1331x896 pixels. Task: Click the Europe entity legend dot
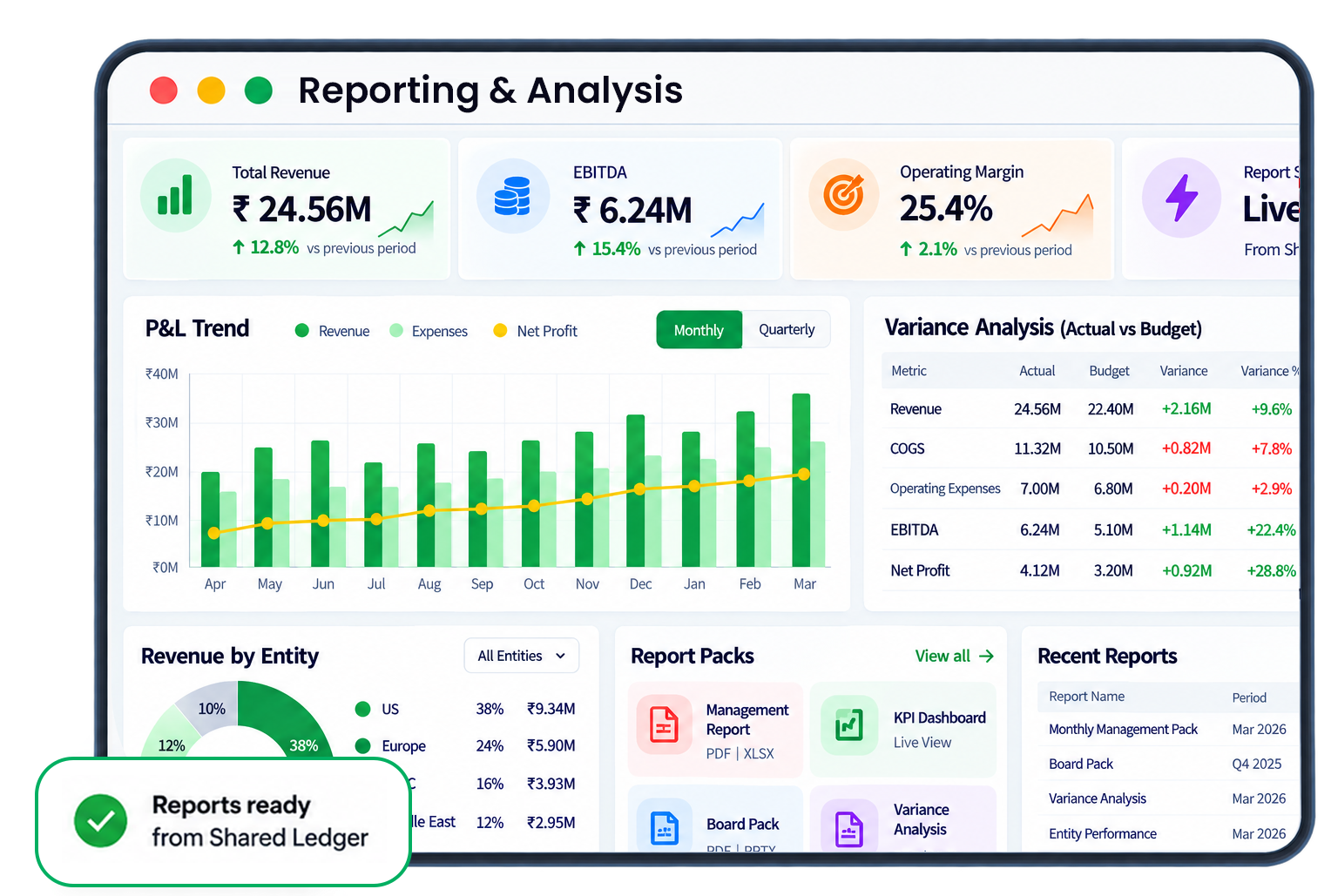[363, 745]
